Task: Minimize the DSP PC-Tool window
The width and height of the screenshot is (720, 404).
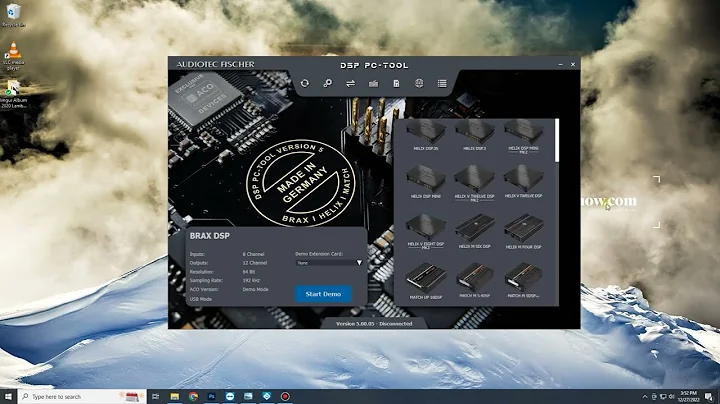Action: pyautogui.click(x=561, y=65)
